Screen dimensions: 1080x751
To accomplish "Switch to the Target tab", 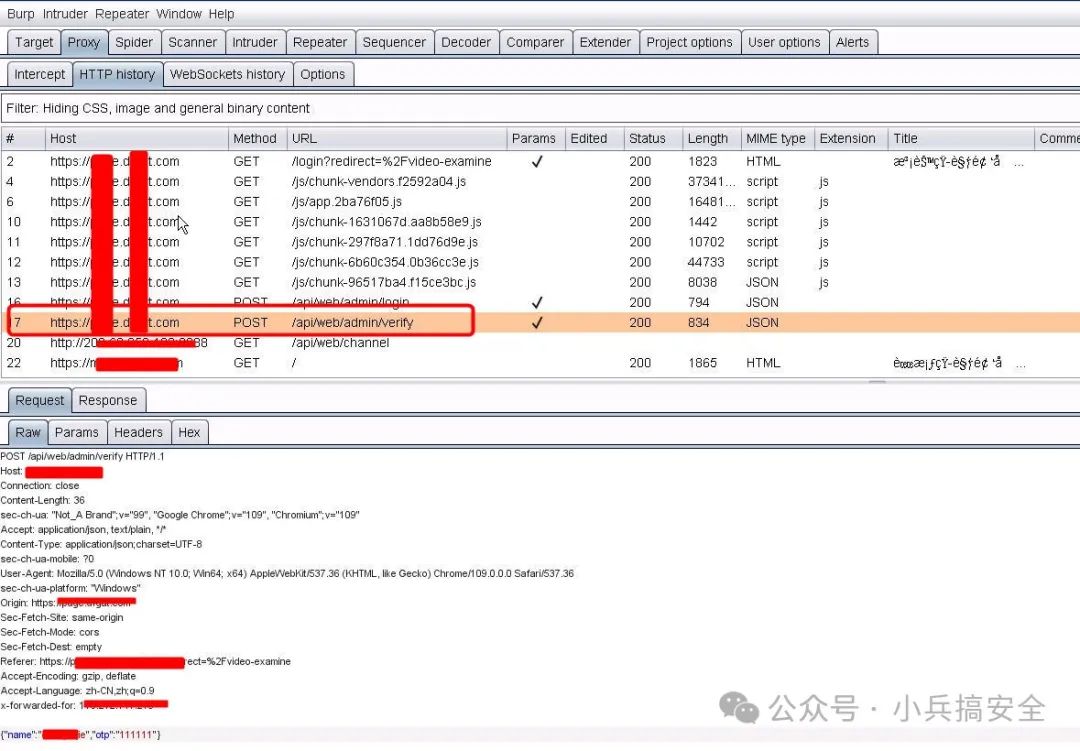I will 34,42.
